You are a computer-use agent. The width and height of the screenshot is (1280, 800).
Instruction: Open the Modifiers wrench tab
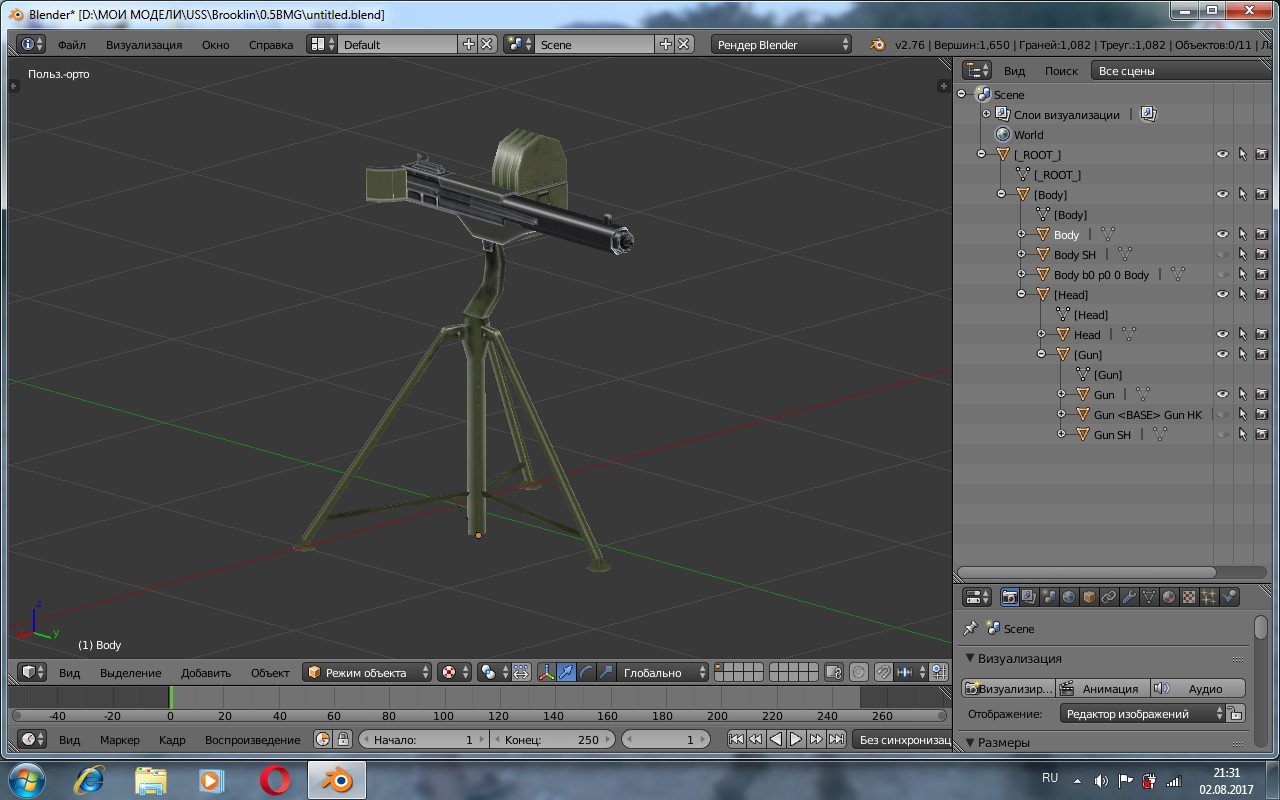[1129, 597]
